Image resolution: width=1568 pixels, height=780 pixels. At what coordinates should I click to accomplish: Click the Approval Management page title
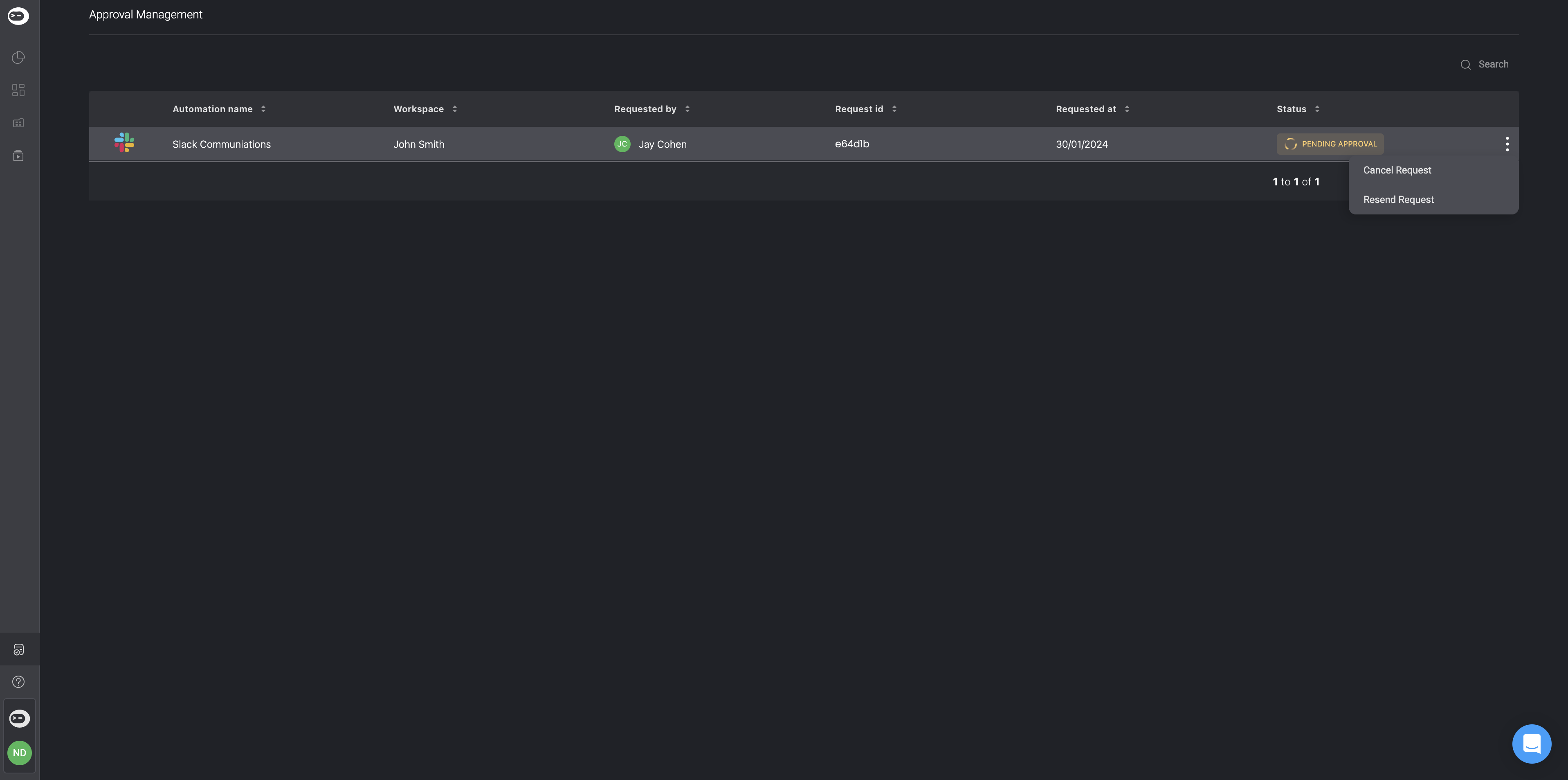coord(146,15)
